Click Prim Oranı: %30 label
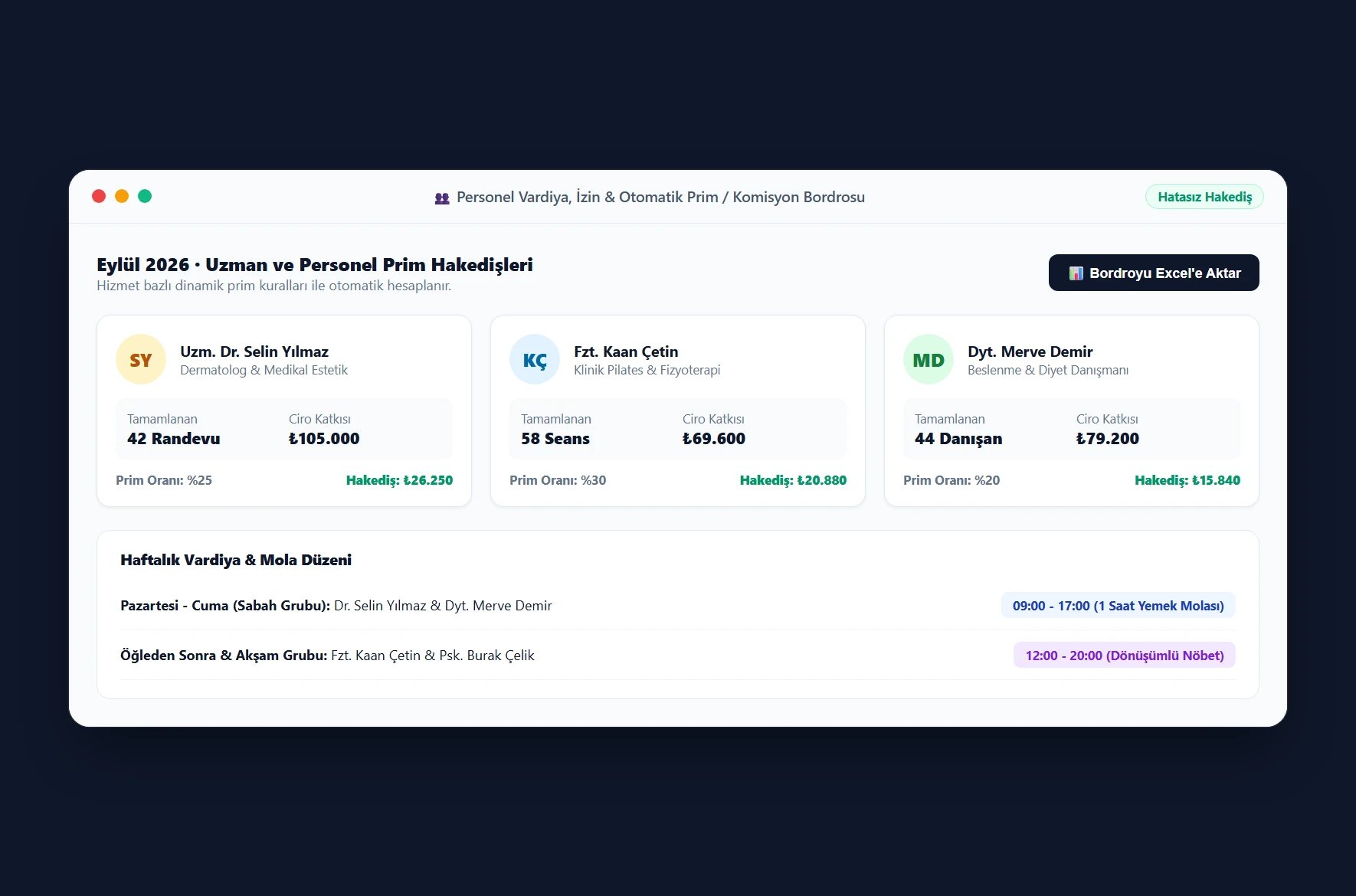The height and width of the screenshot is (896, 1356). pyautogui.click(x=558, y=480)
